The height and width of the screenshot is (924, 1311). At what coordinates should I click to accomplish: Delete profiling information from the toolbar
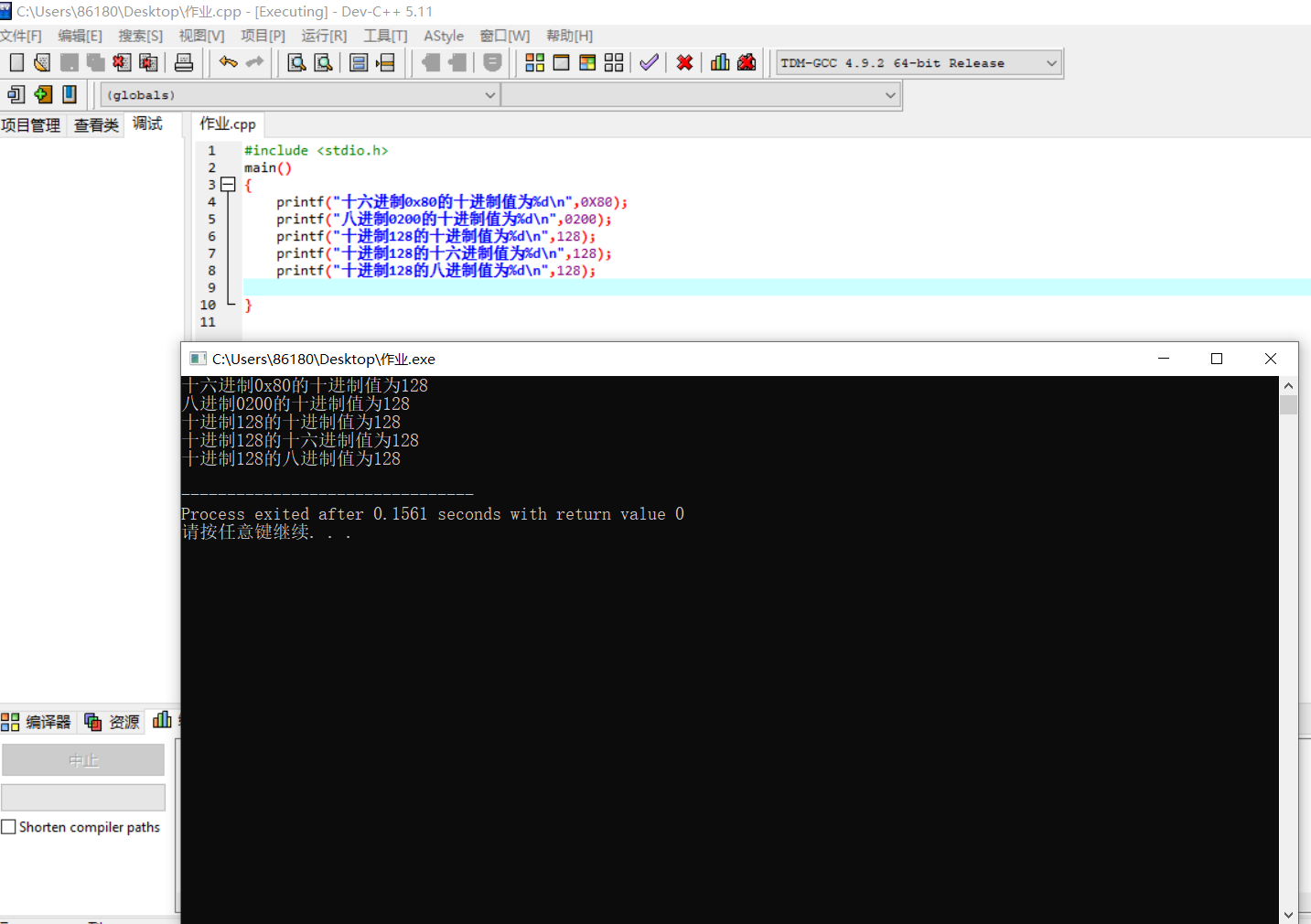tap(747, 62)
